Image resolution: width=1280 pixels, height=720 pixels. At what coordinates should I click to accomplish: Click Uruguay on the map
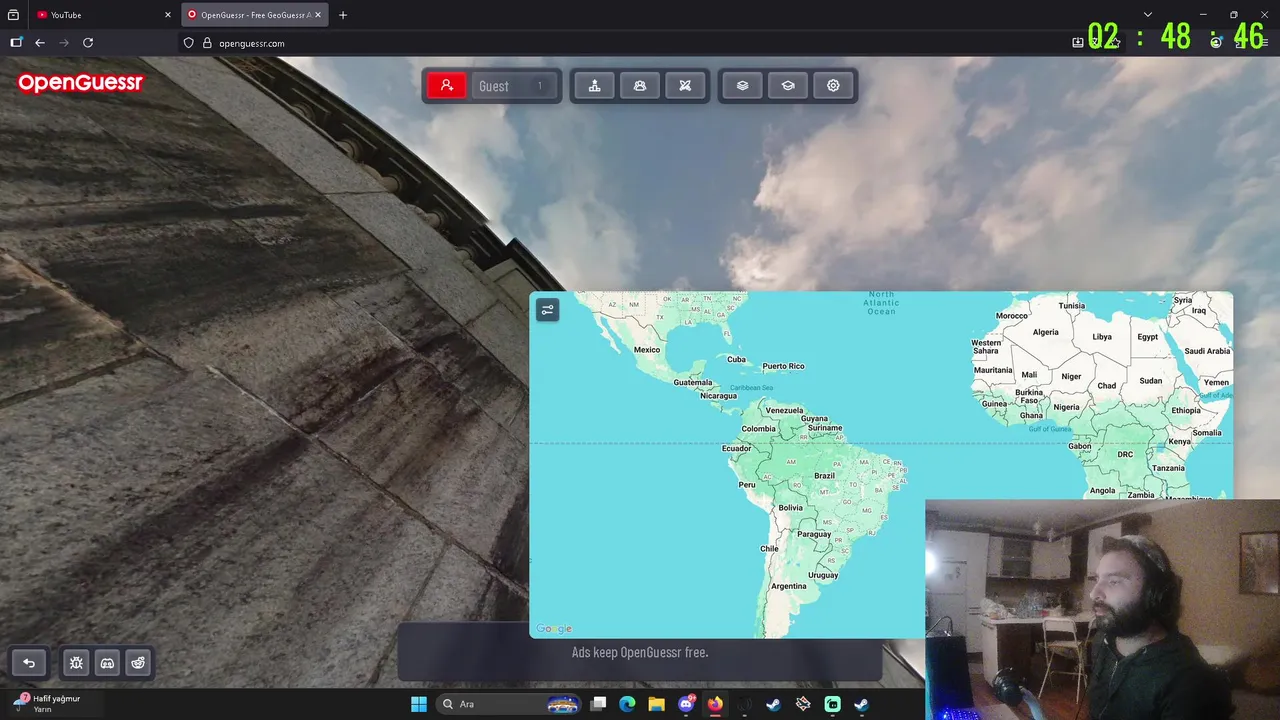click(823, 576)
